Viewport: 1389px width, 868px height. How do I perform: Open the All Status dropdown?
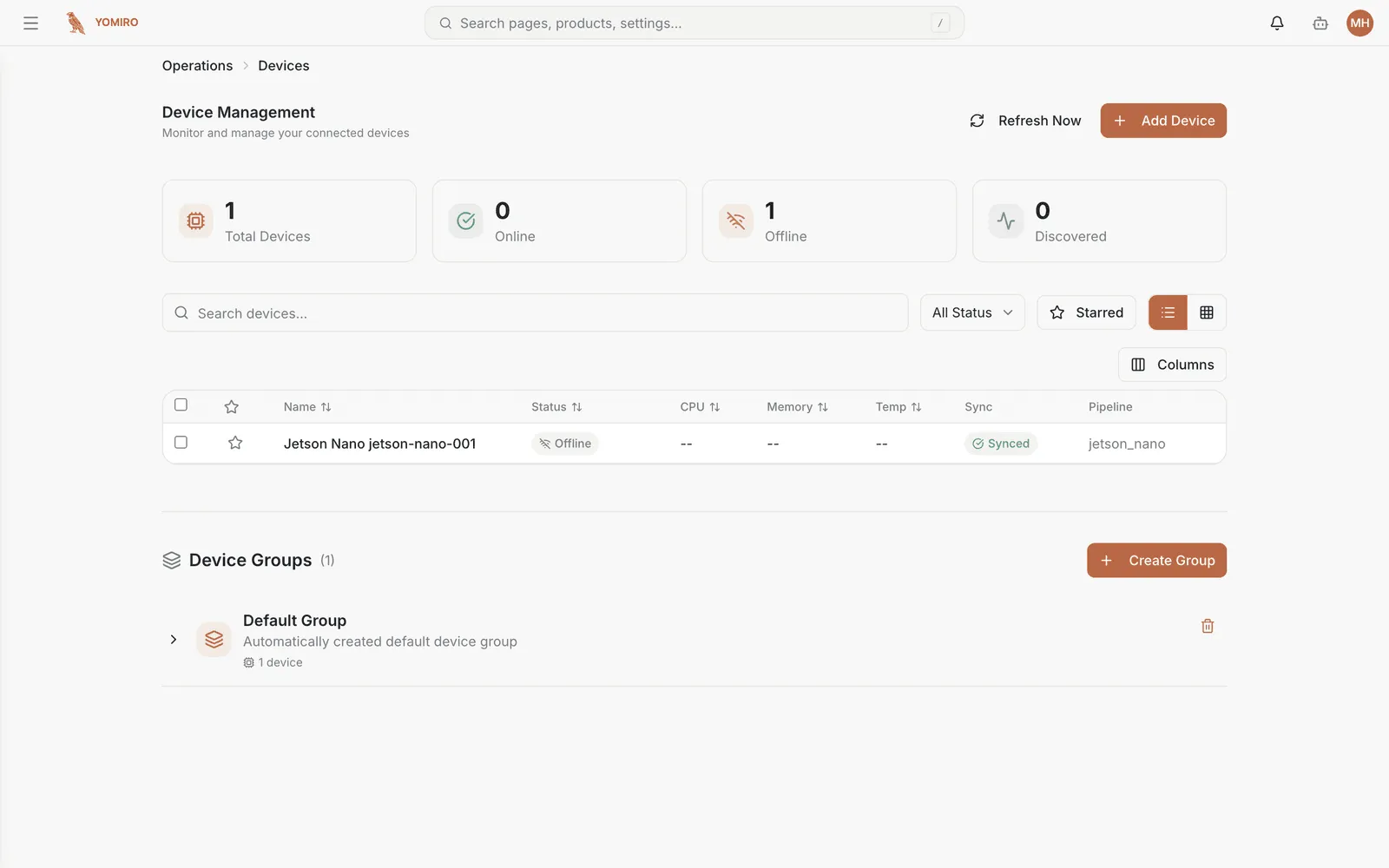coord(972,312)
